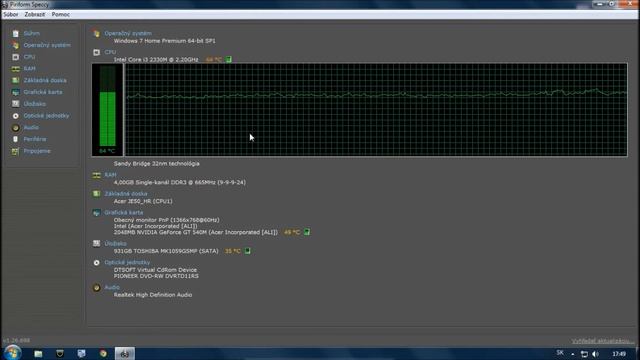Click 'PIONEER DVD-RW DVRTD11RS' text

point(156,276)
